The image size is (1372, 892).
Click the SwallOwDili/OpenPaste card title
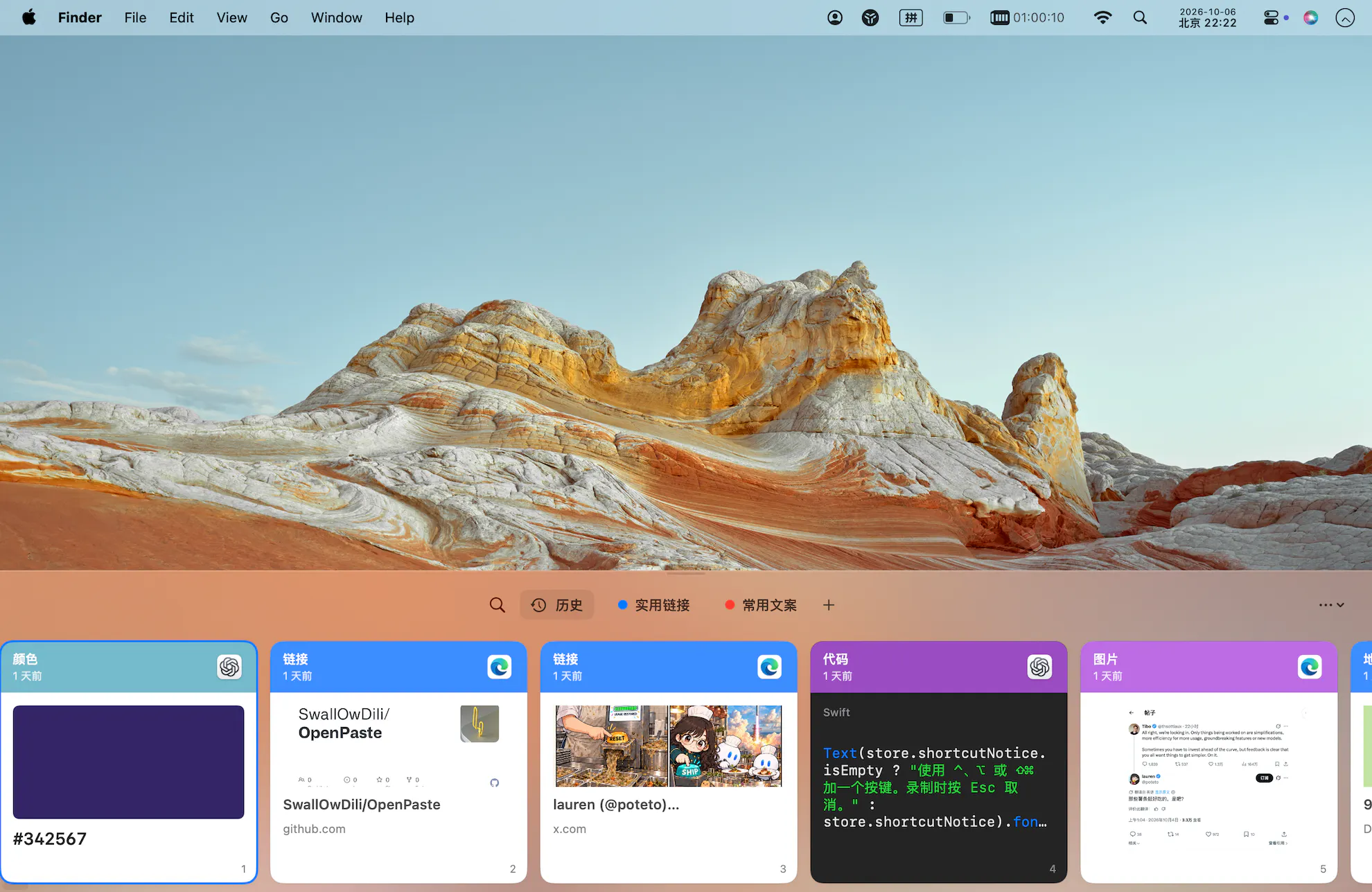(362, 804)
